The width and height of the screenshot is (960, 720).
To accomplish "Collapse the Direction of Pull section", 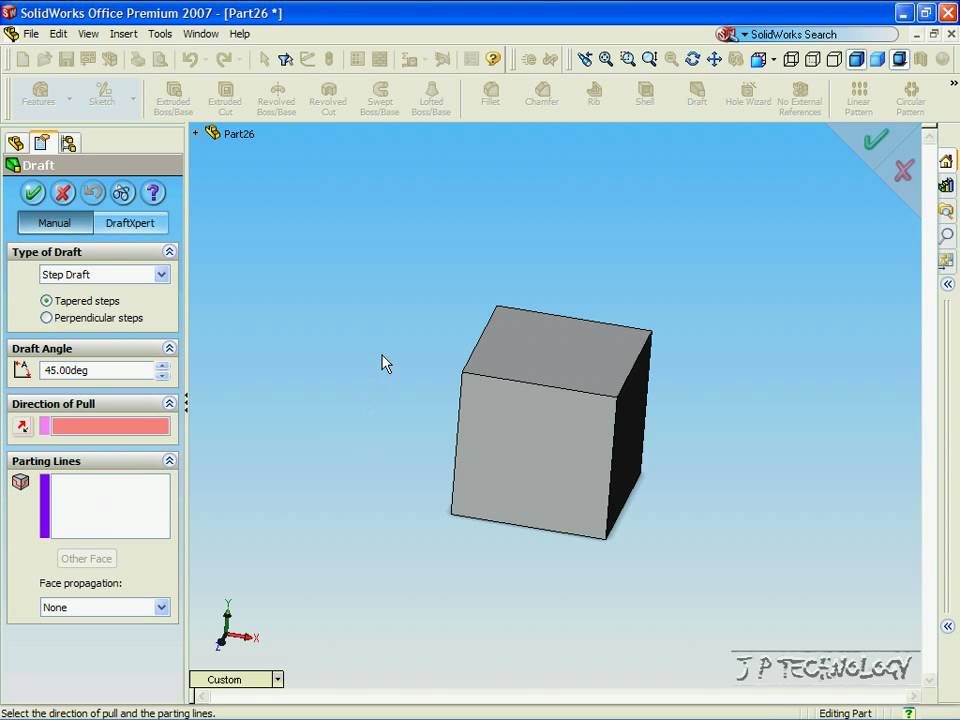I will [x=169, y=403].
